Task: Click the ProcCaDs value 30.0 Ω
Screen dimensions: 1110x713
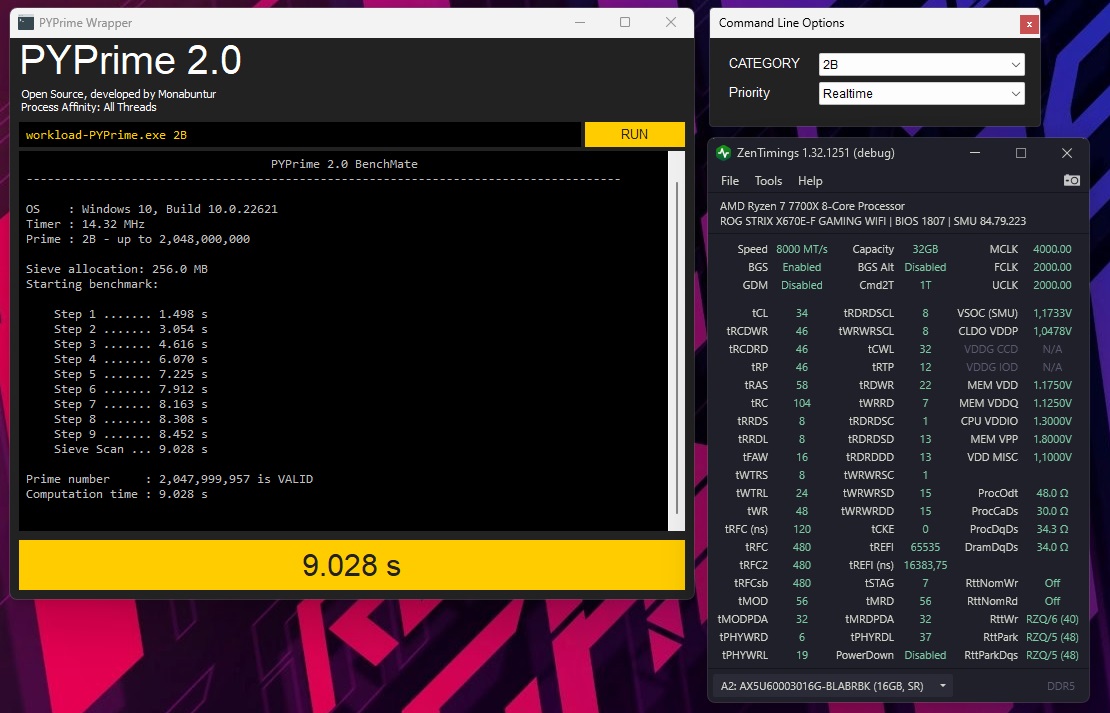Action: pos(1052,511)
